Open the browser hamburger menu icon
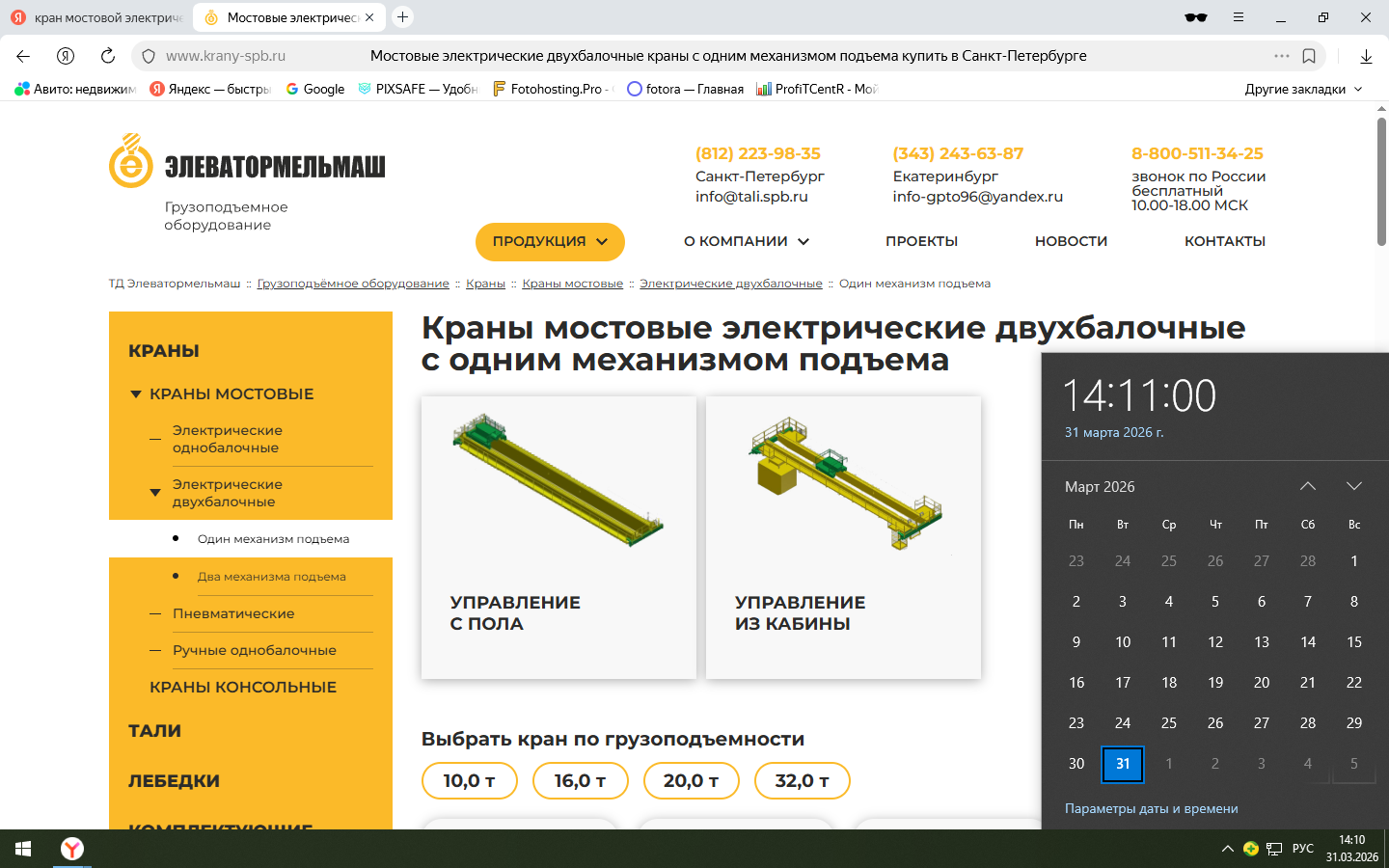Viewport: 1389px width, 868px height. (1239, 17)
